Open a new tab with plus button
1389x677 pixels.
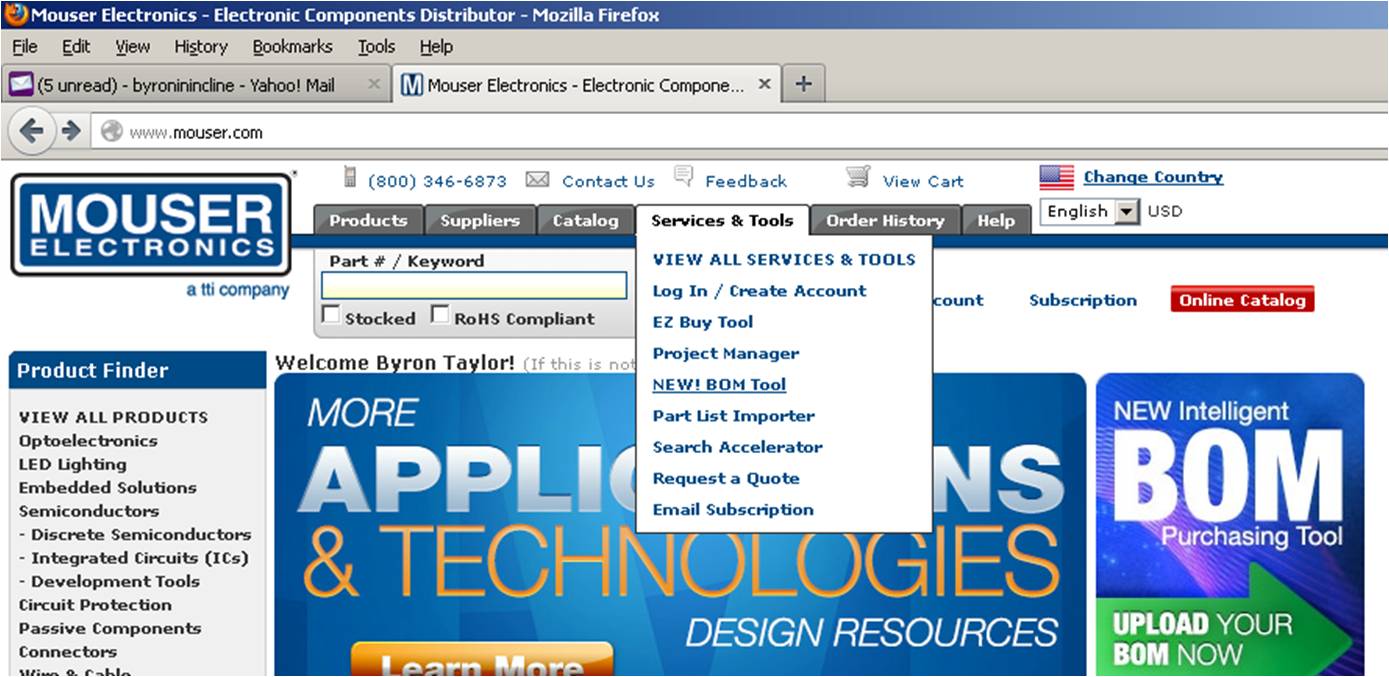tap(802, 84)
